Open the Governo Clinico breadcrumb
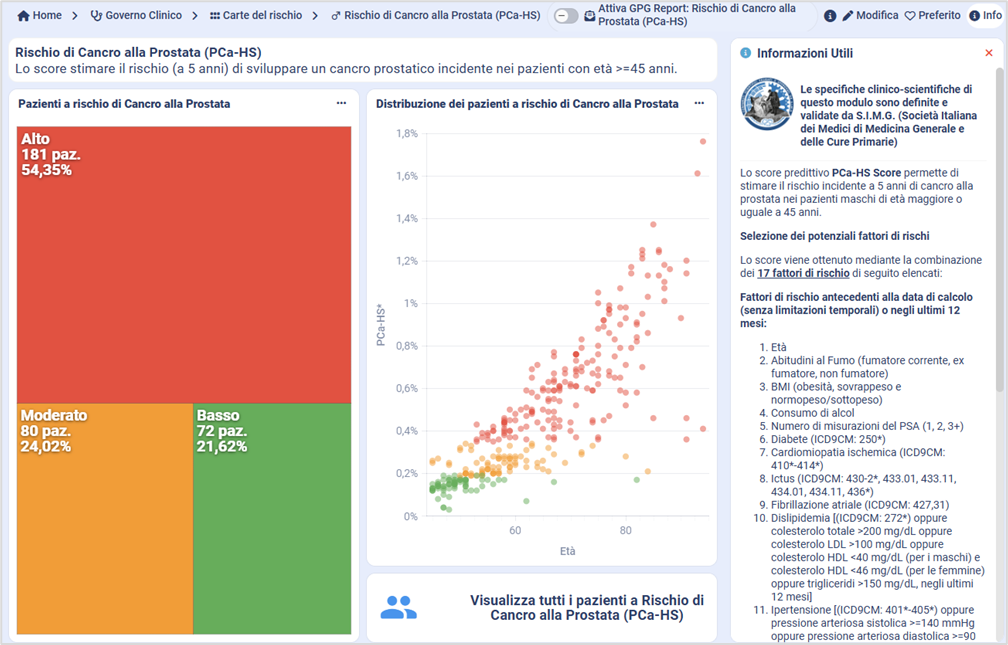The height and width of the screenshot is (645, 1008). [136, 16]
